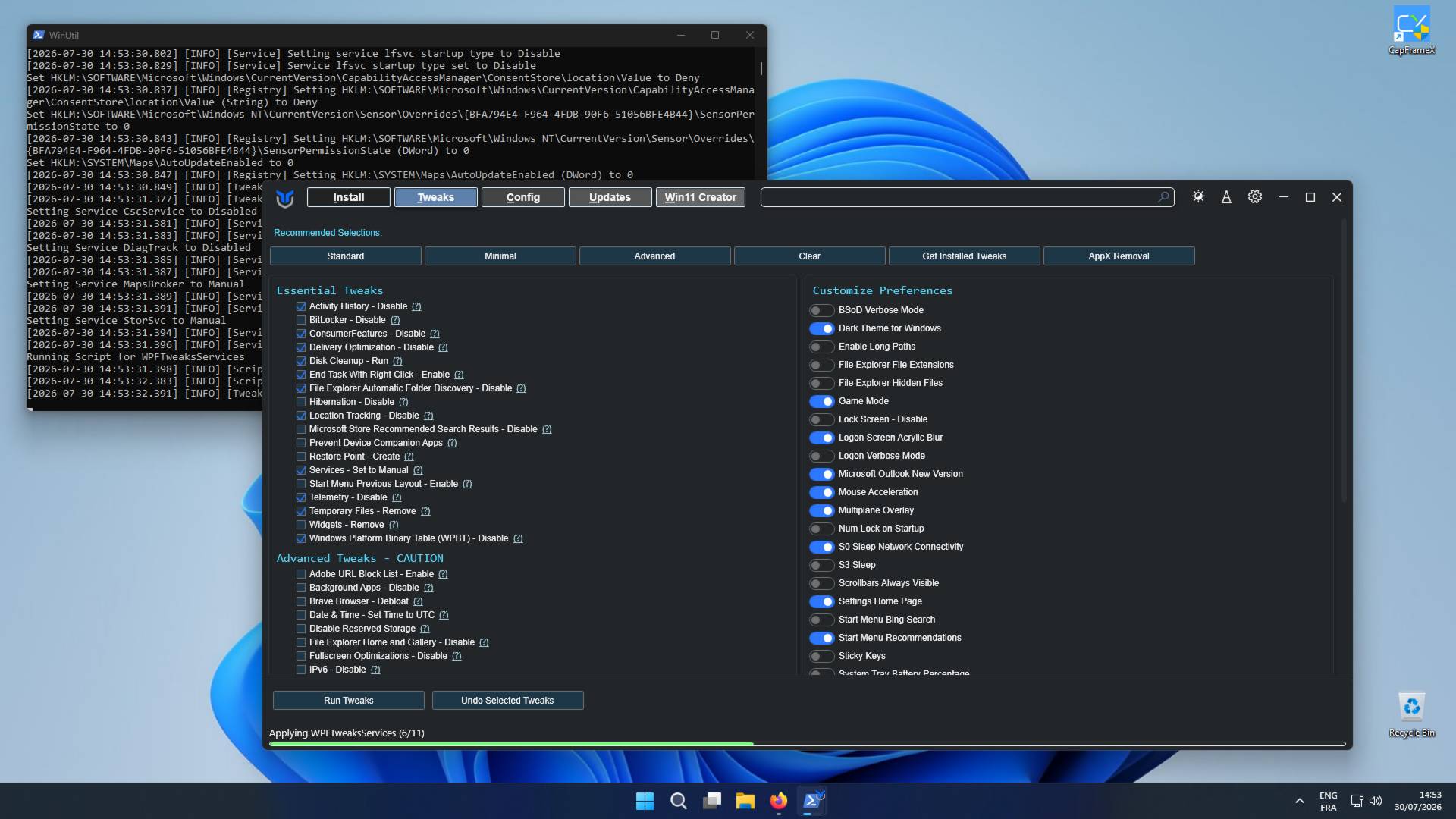
Task: Click Undo Selected Tweaks
Action: click(x=508, y=701)
